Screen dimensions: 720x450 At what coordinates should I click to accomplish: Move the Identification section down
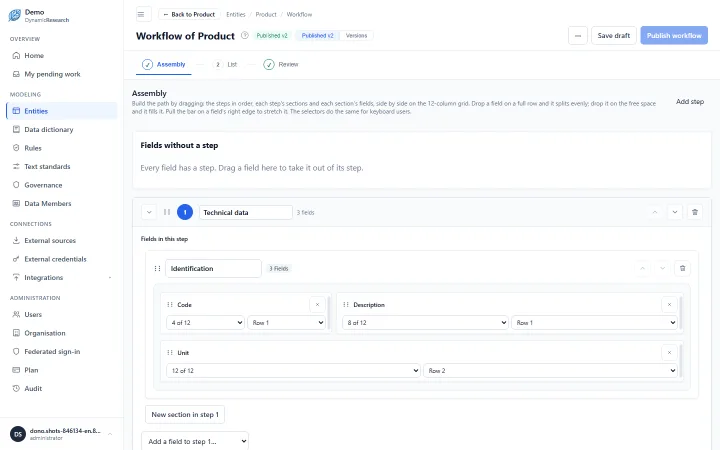pyautogui.click(x=662, y=268)
